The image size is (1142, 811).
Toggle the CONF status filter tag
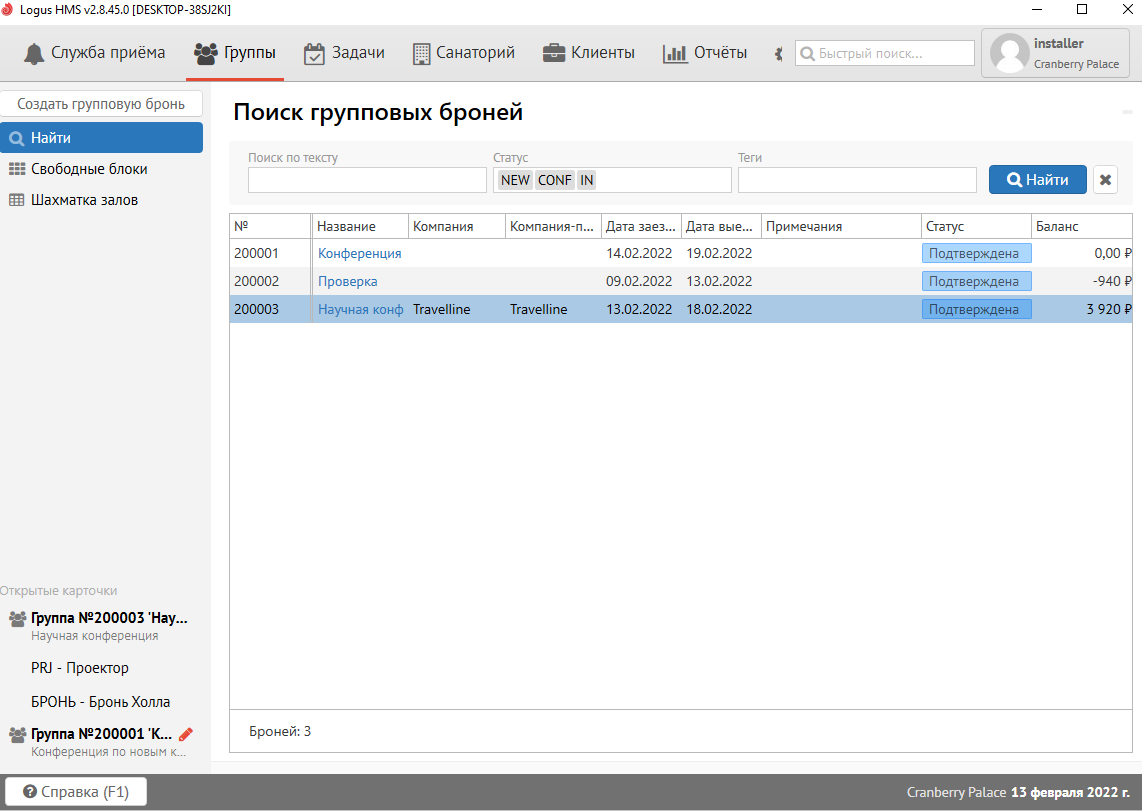tap(554, 180)
